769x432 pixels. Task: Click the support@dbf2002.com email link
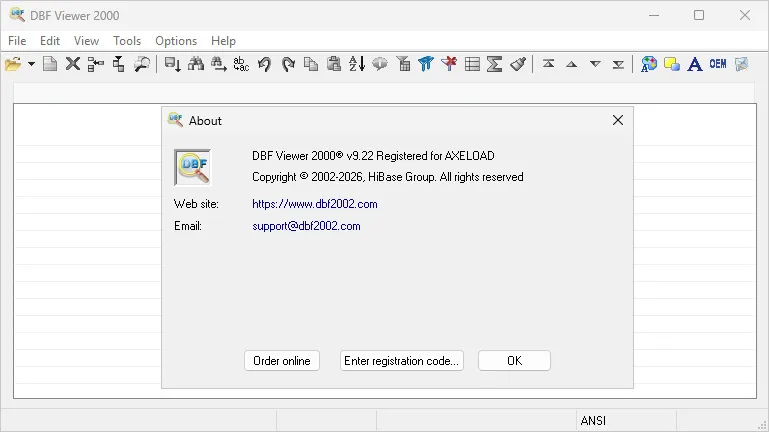tap(306, 226)
